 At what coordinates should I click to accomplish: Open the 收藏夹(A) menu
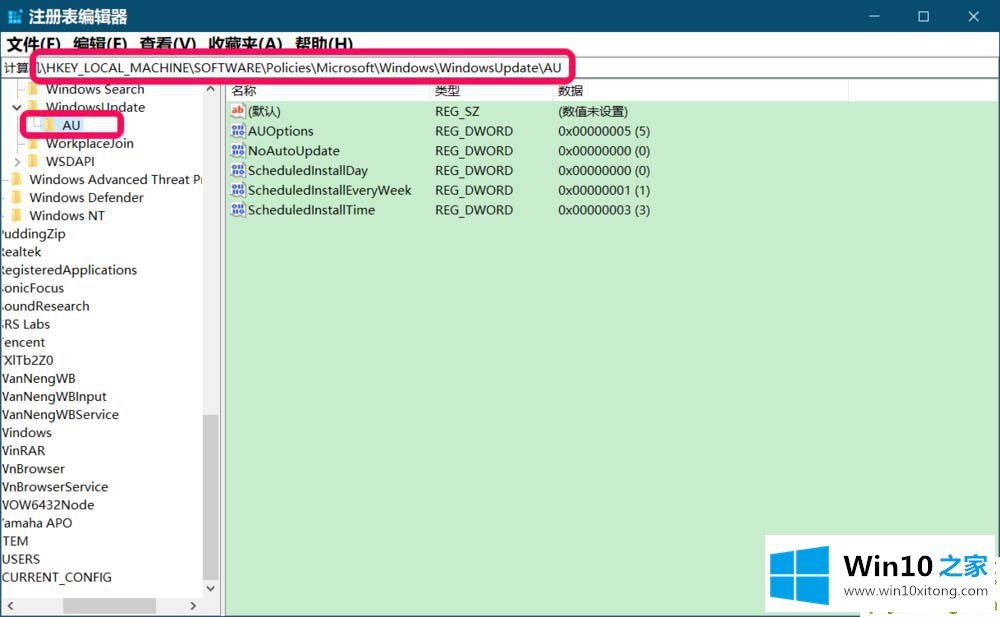tap(246, 45)
